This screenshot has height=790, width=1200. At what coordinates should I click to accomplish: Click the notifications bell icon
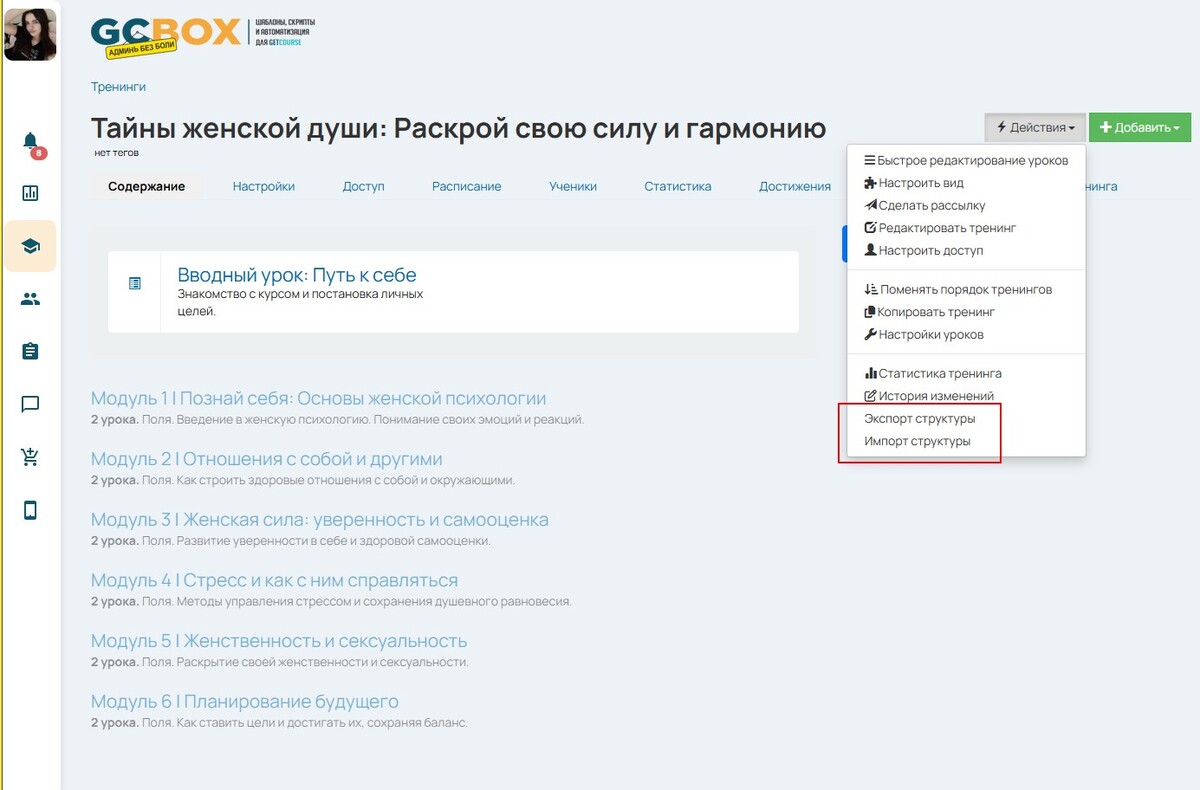30,141
